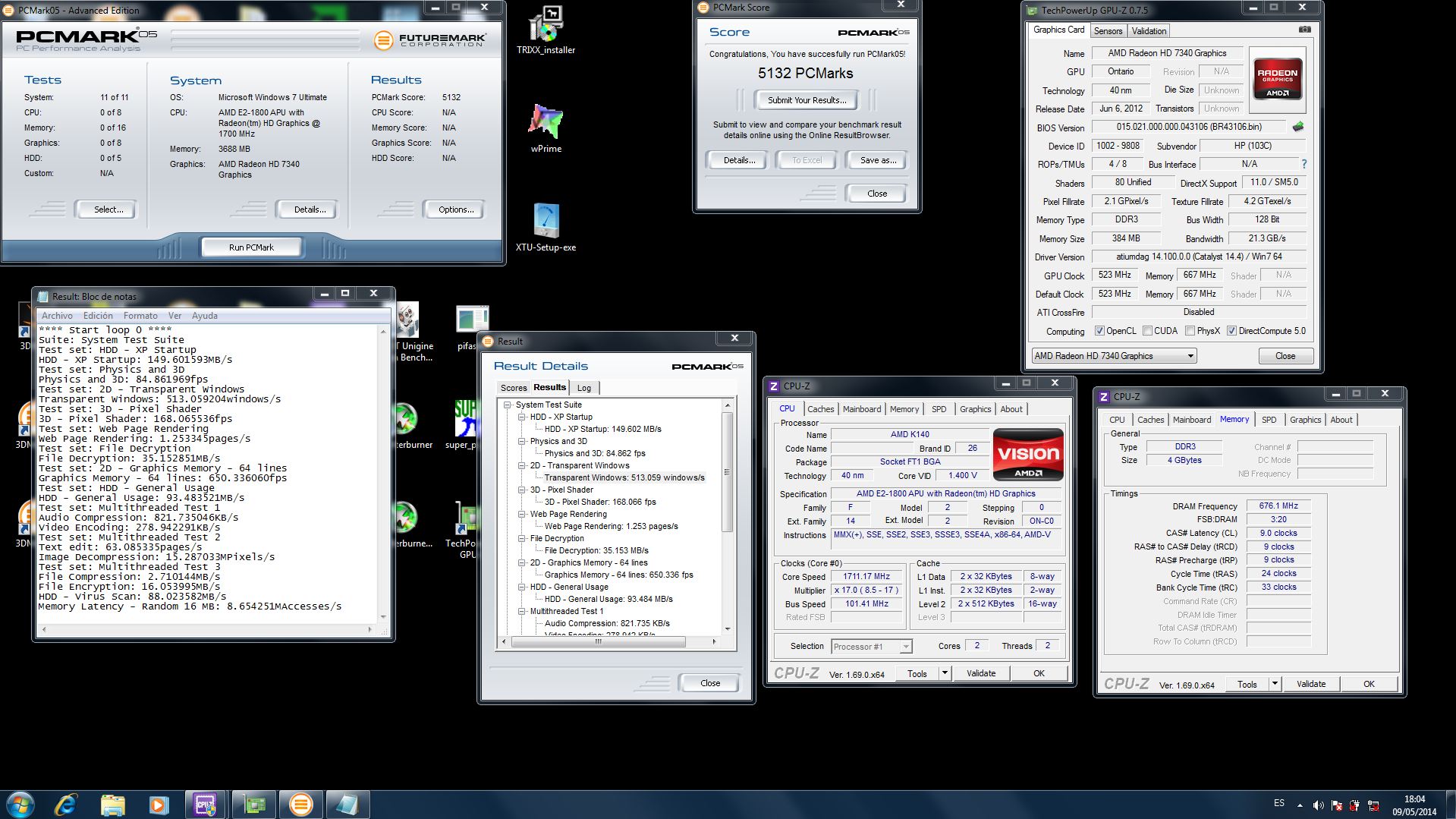Click the Run PCMark button
This screenshot has height=819, width=1456.
(x=251, y=247)
